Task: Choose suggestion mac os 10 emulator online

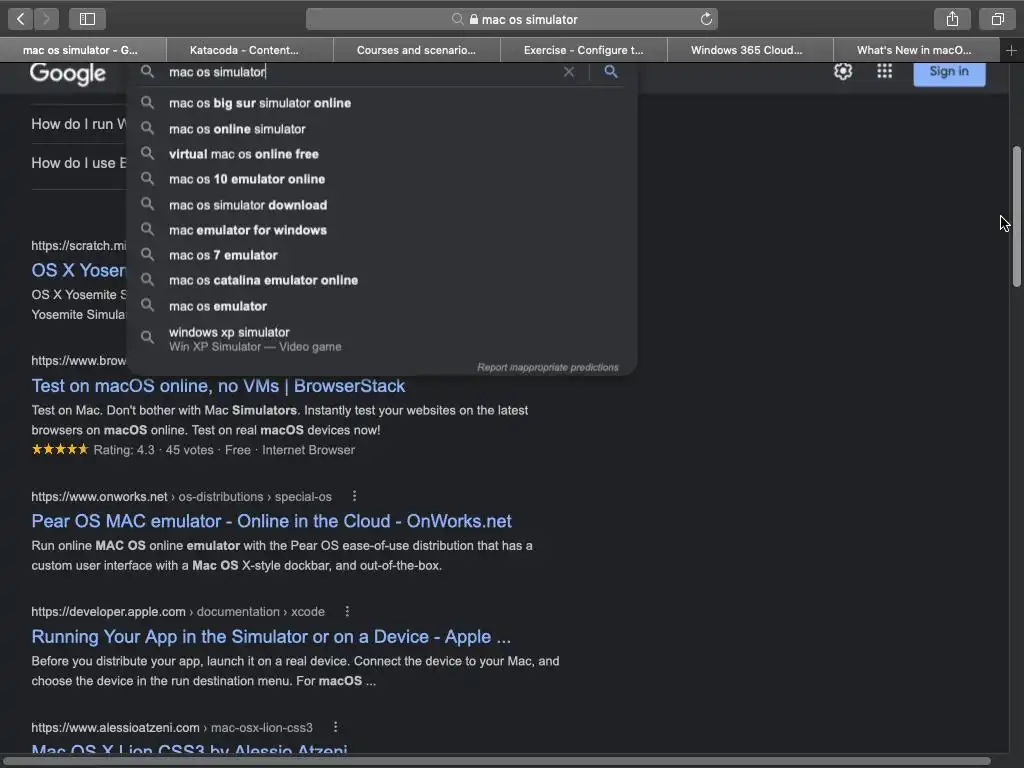Action: [382, 179]
